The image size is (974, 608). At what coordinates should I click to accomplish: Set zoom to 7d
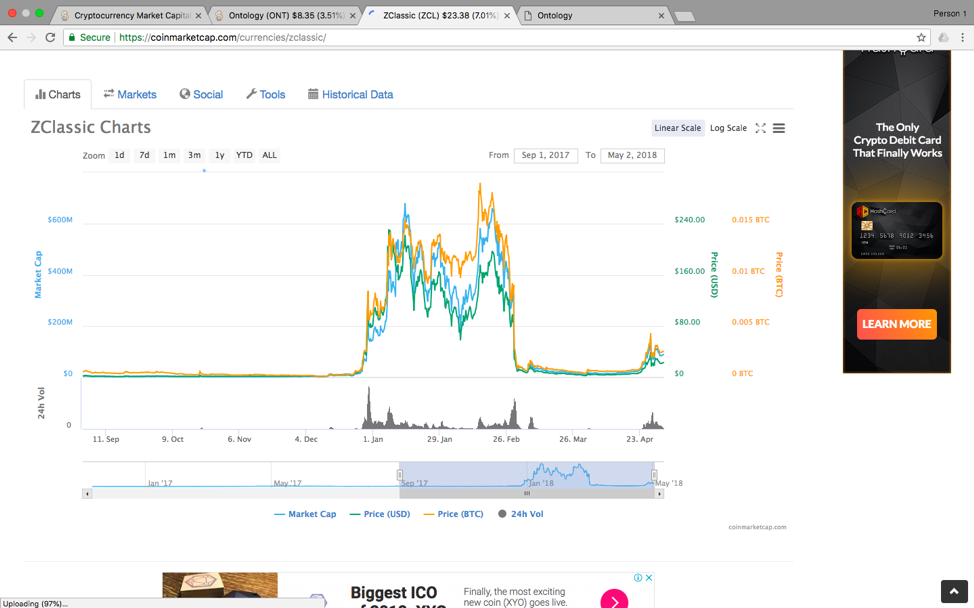pyautogui.click(x=144, y=155)
